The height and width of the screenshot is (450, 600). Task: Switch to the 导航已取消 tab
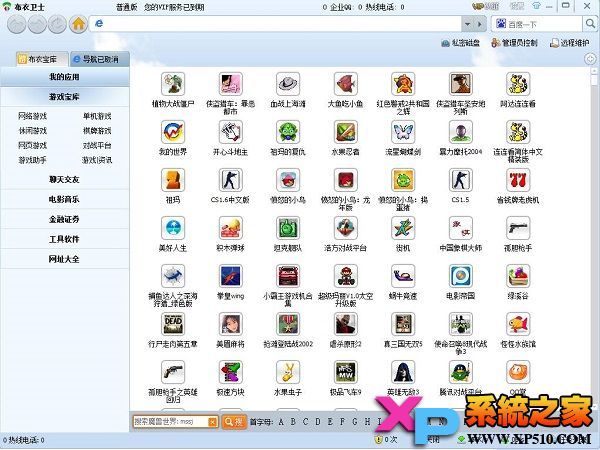(x=100, y=59)
